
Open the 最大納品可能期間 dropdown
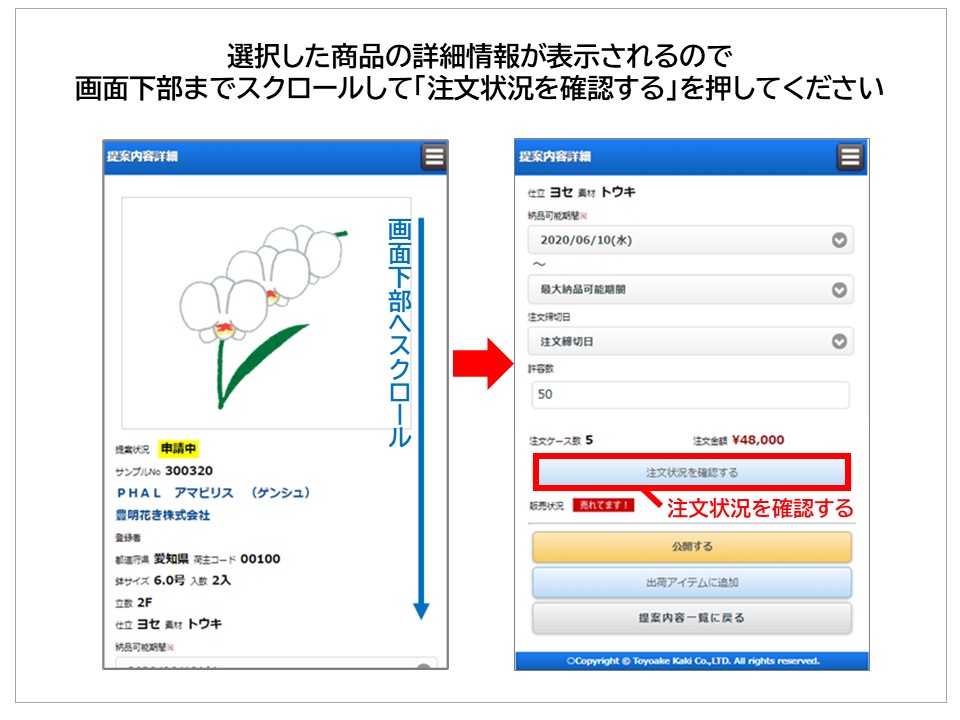(690, 290)
